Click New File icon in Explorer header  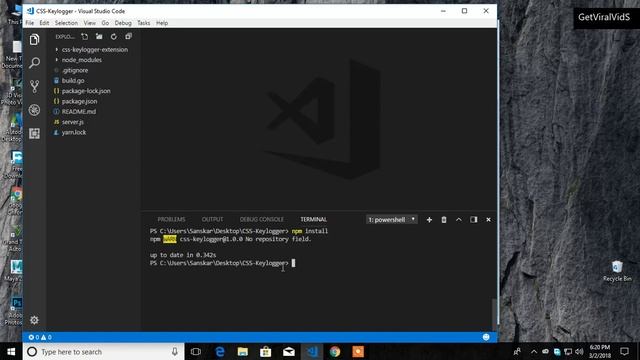pos(84,37)
